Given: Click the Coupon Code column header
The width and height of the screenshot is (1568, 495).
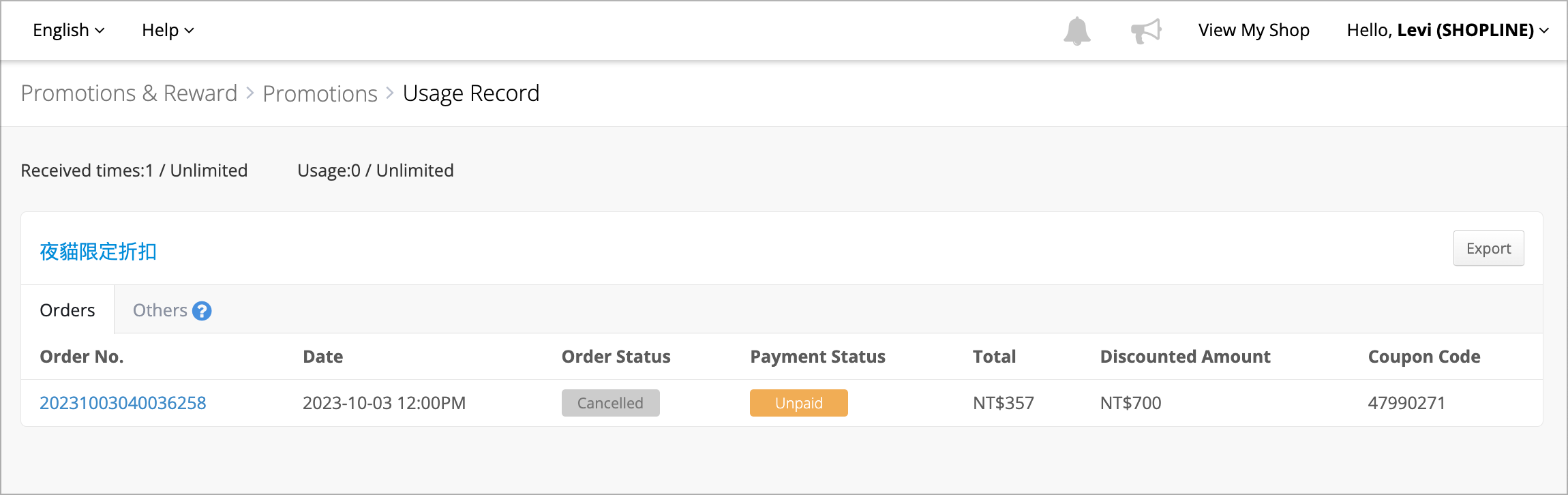Looking at the screenshot, I should point(1424,357).
